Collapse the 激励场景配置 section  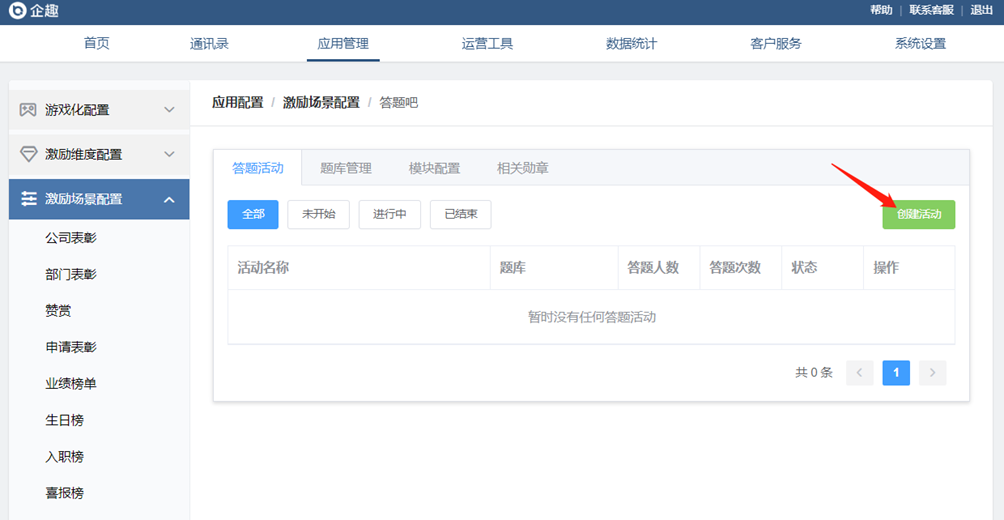pyautogui.click(x=169, y=200)
